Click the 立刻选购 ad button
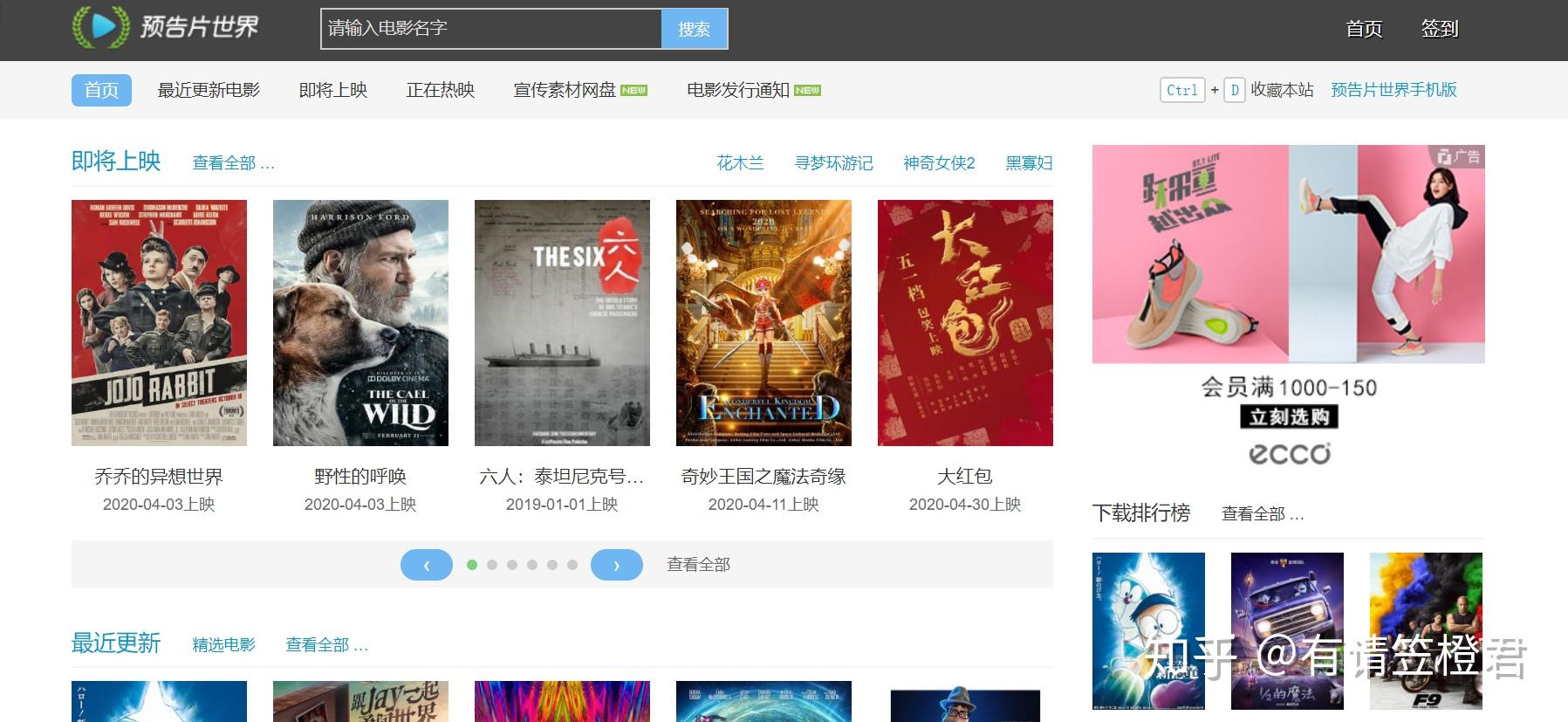 (1289, 417)
